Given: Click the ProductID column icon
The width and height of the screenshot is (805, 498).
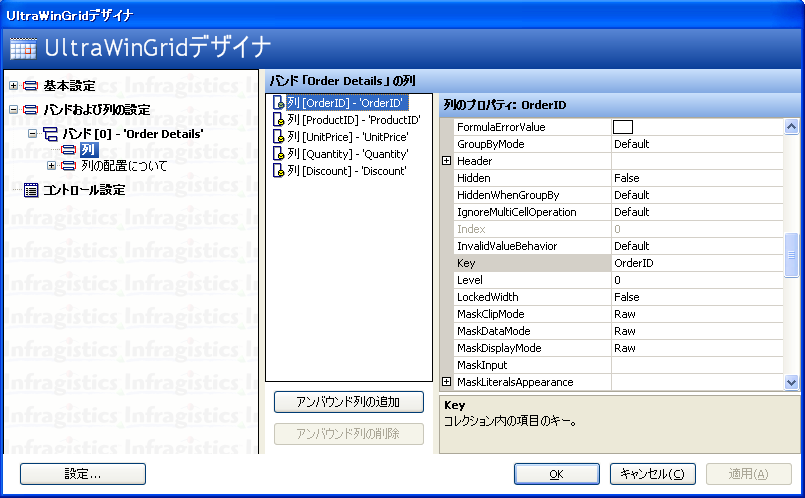Looking at the screenshot, I should (x=279, y=120).
